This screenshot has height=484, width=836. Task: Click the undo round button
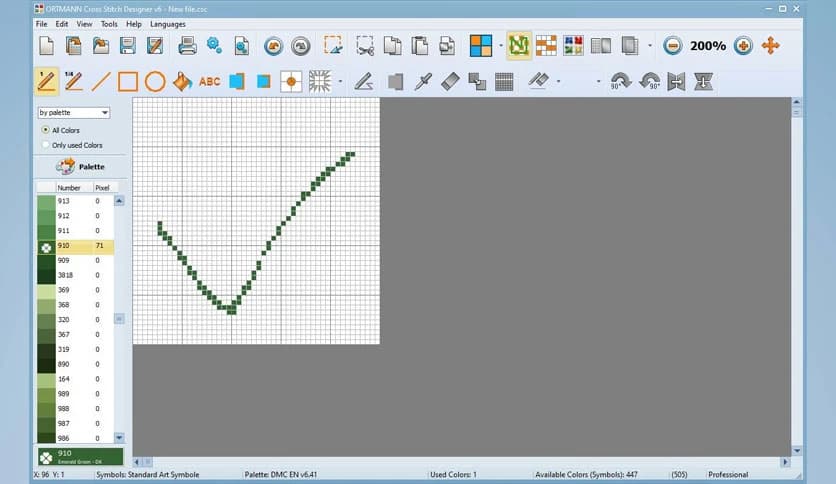274,46
